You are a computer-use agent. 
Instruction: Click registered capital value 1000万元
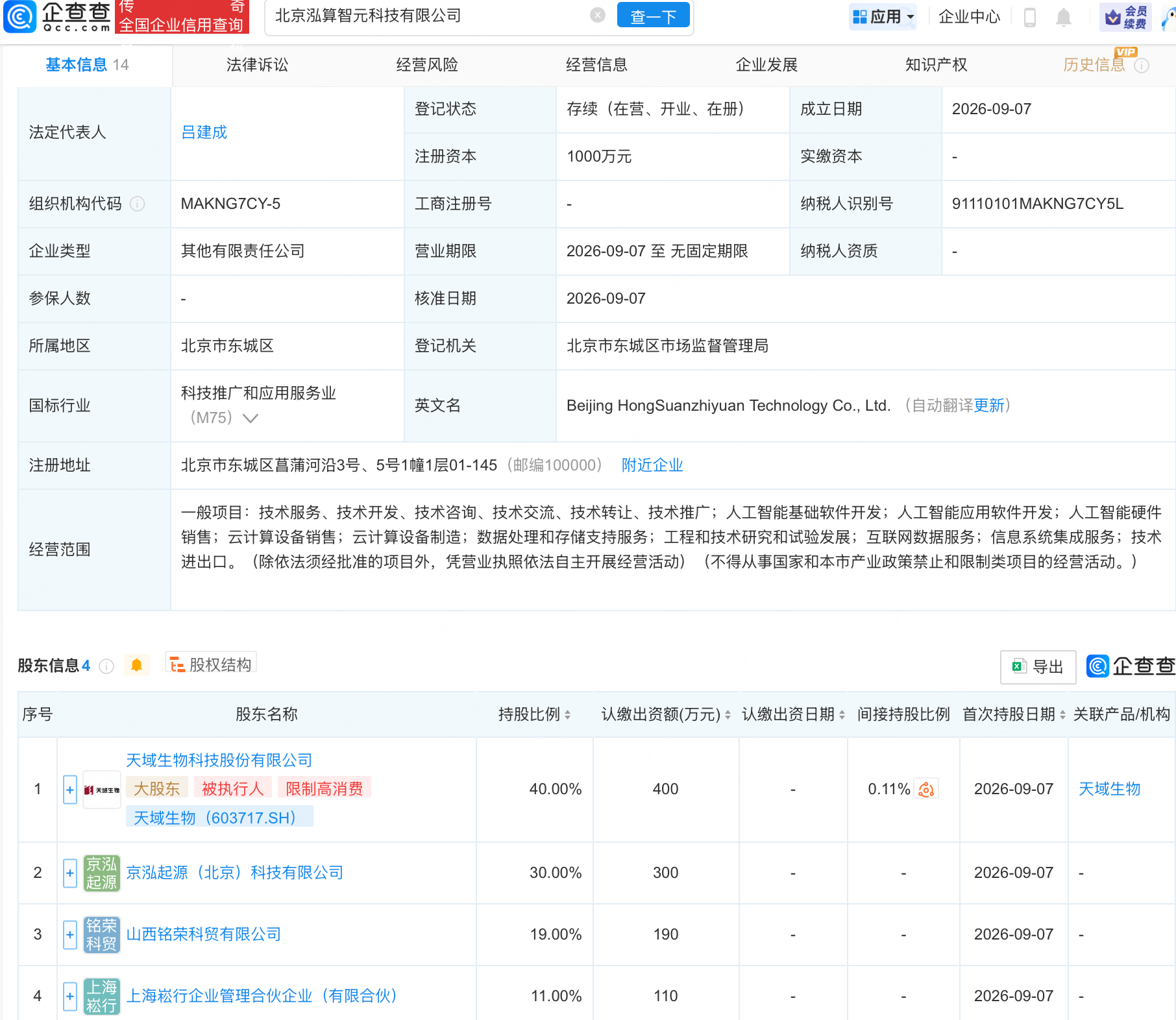tap(598, 156)
